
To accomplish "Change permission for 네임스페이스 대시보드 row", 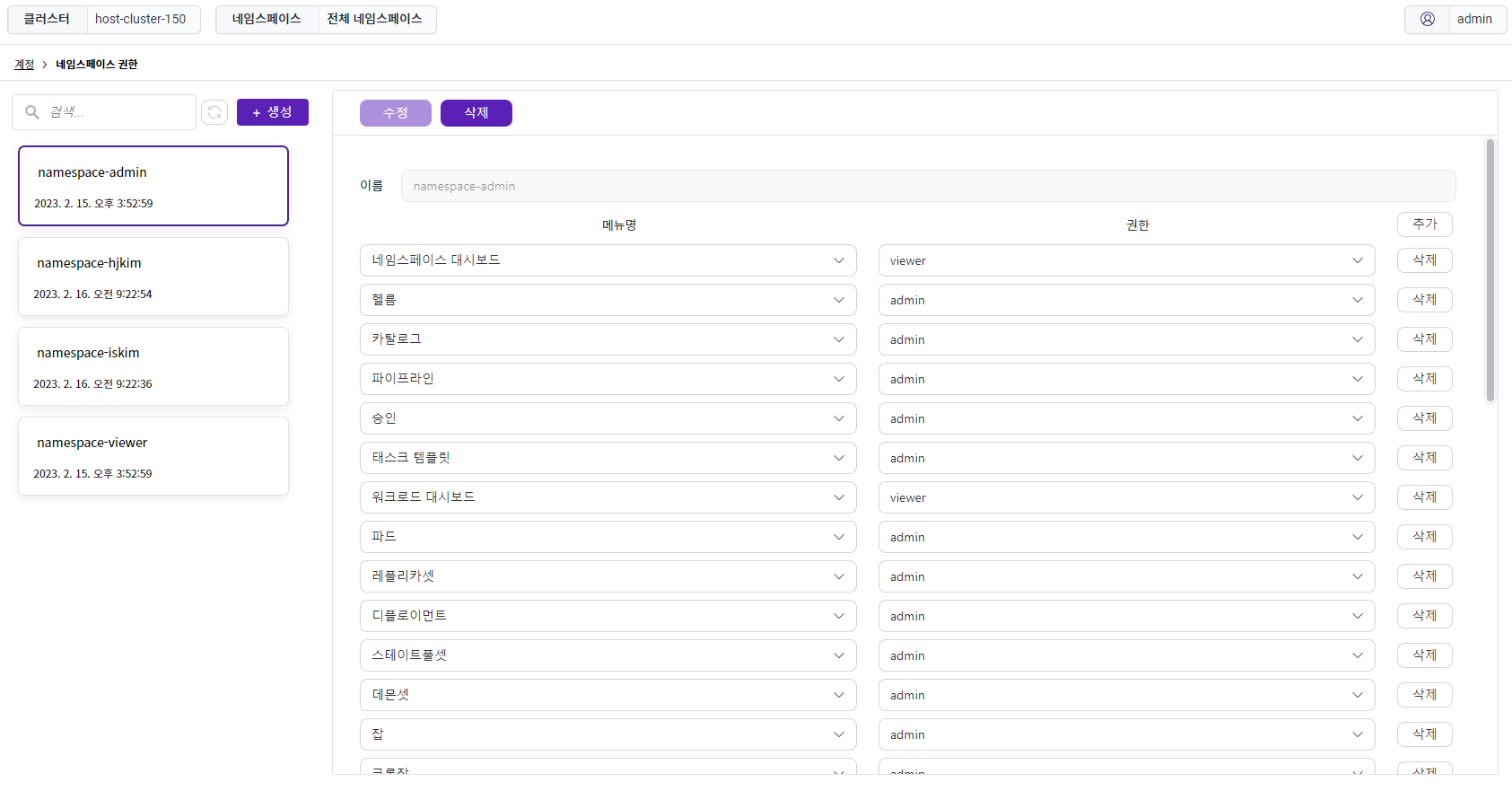I will [1127, 260].
